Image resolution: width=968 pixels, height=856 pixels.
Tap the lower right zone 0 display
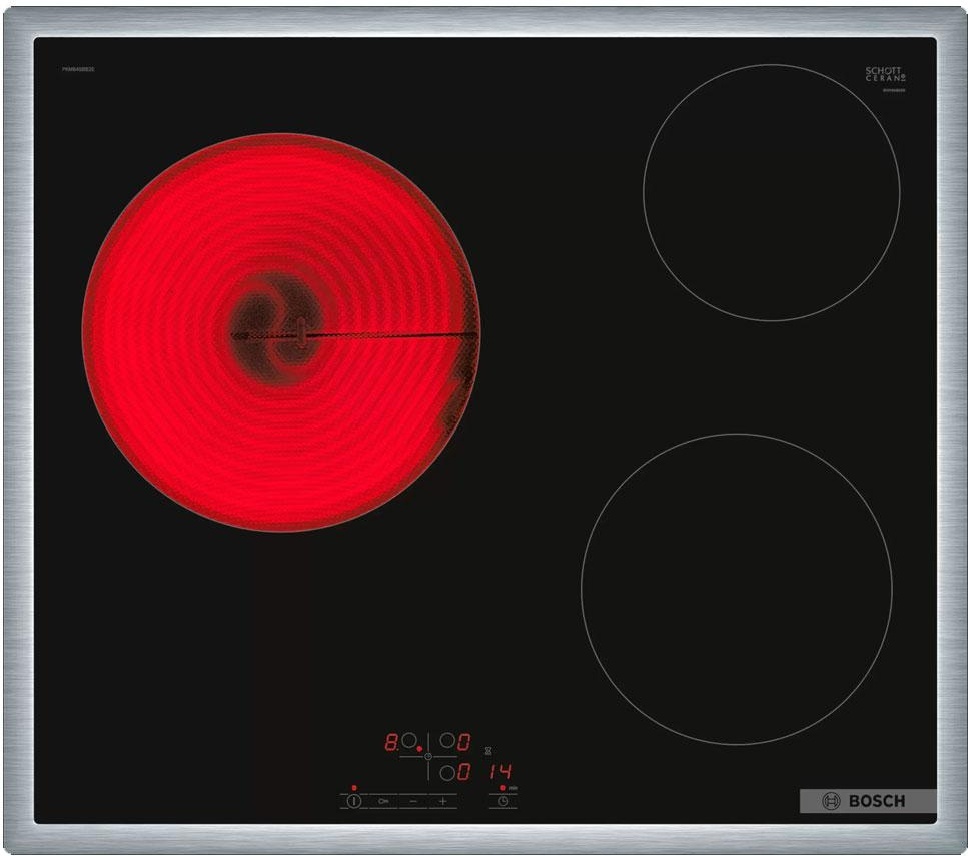point(464,771)
